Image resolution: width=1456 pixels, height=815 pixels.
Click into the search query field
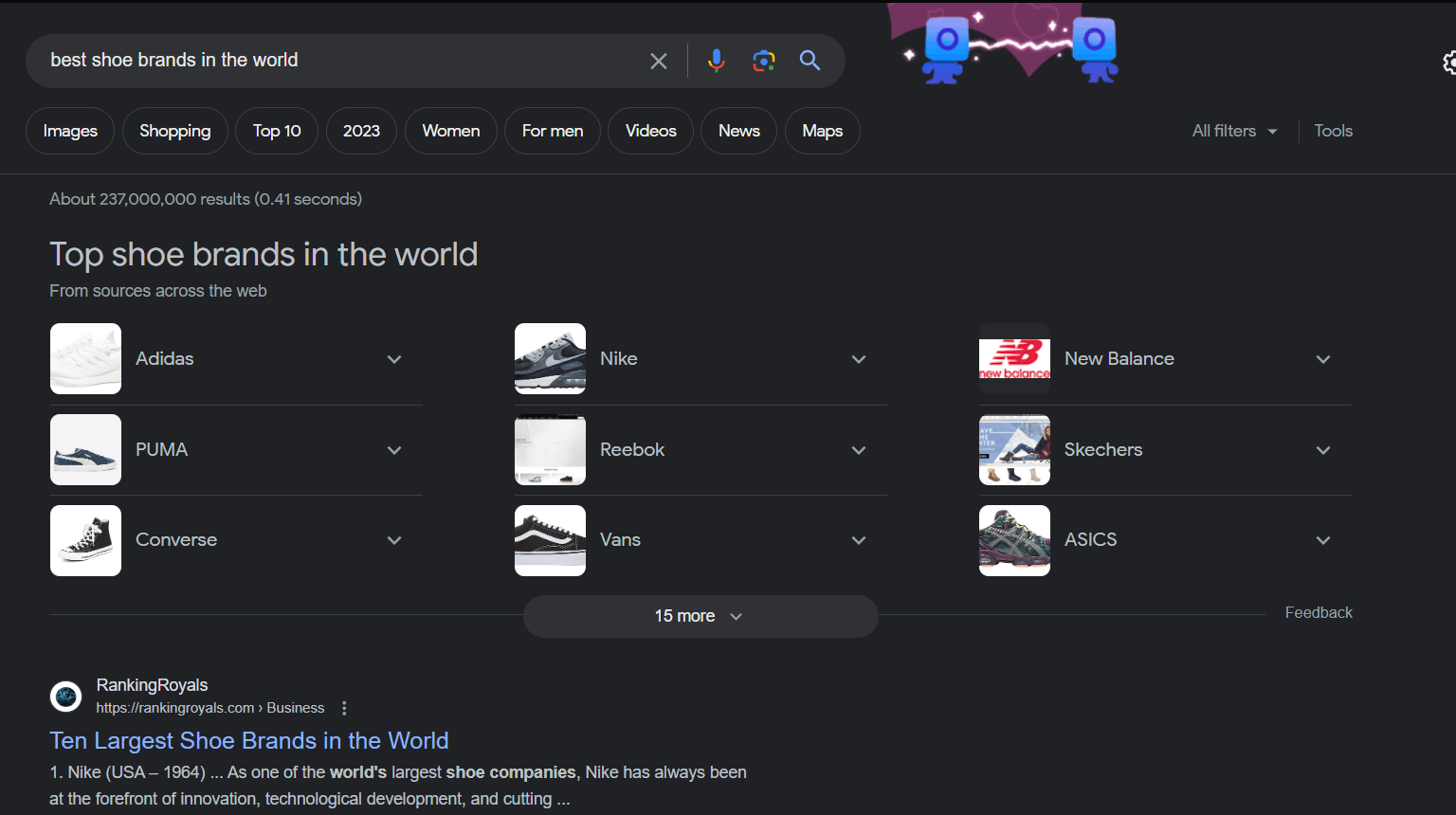[x=341, y=61]
